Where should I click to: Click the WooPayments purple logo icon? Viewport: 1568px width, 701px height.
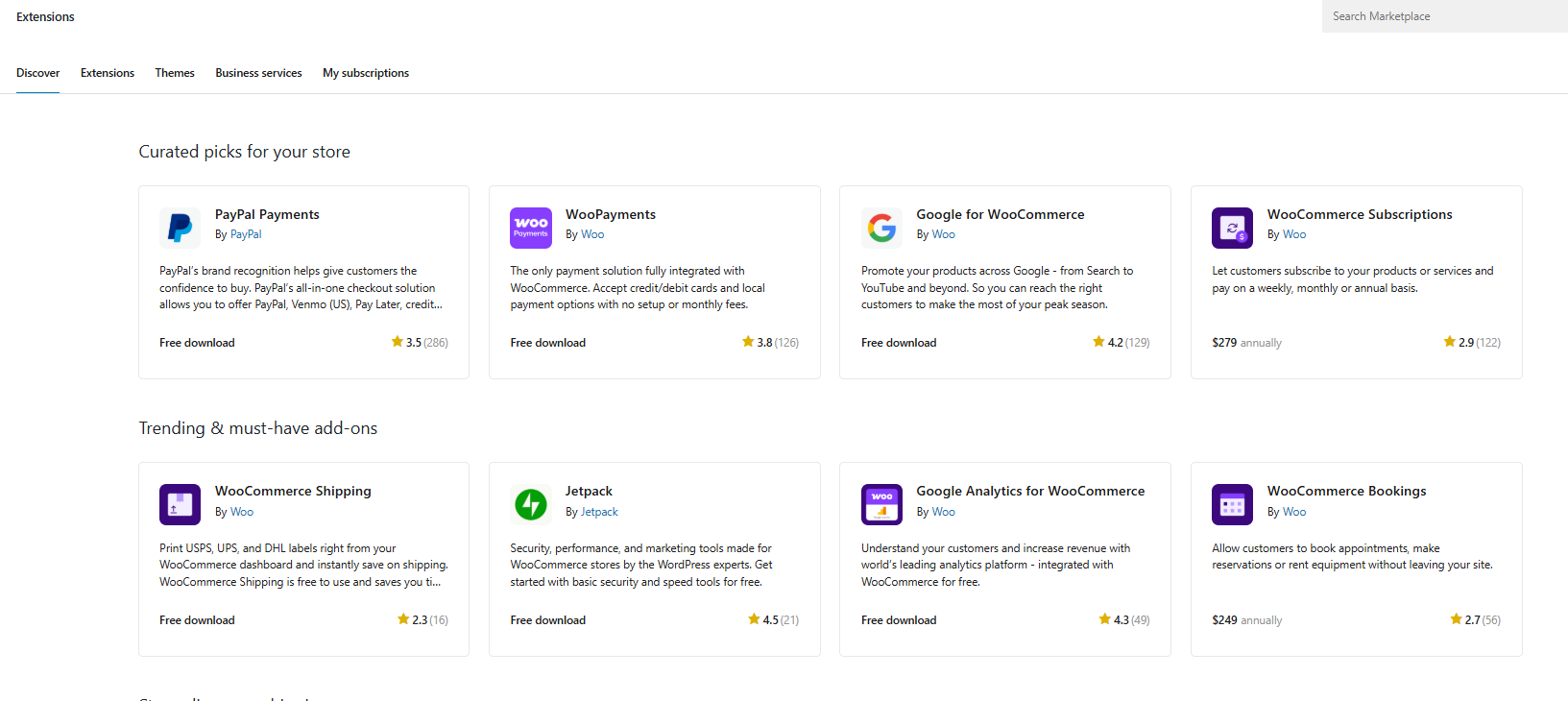(531, 228)
